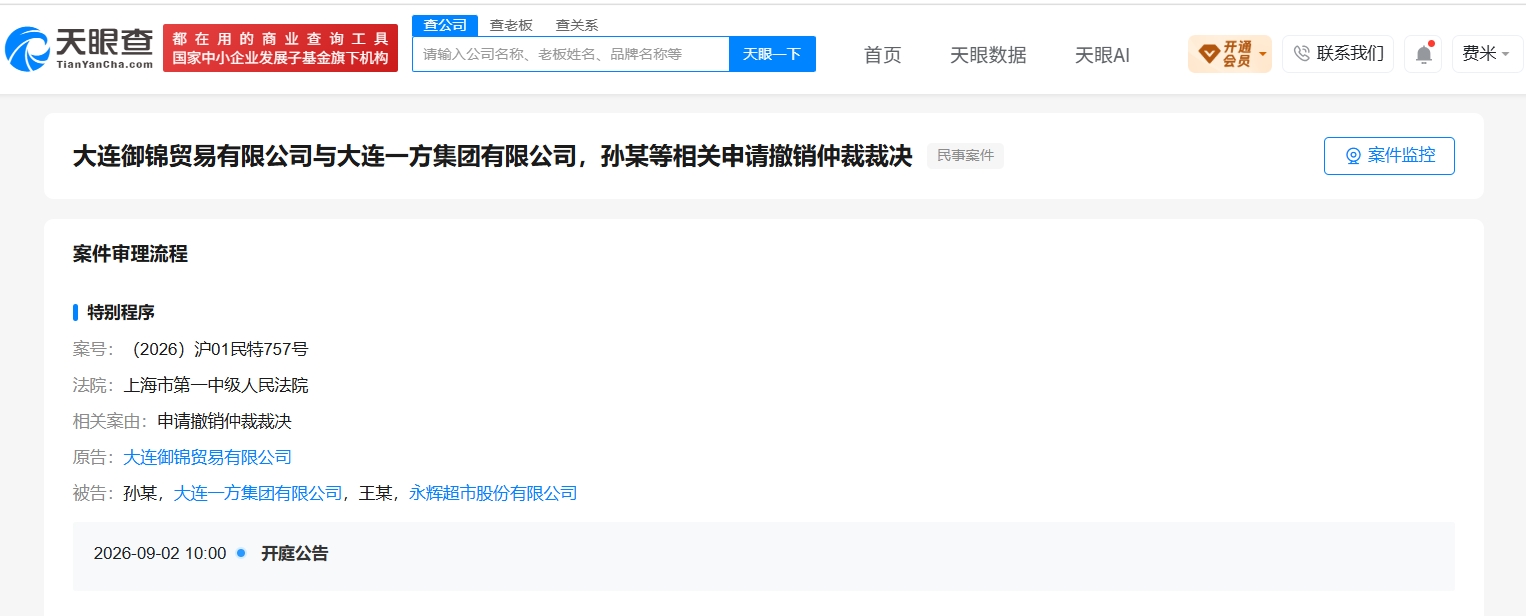Viewport: 1526px width, 616px height.
Task: Expand the 费米 user account dropdown
Action: (x=1487, y=54)
